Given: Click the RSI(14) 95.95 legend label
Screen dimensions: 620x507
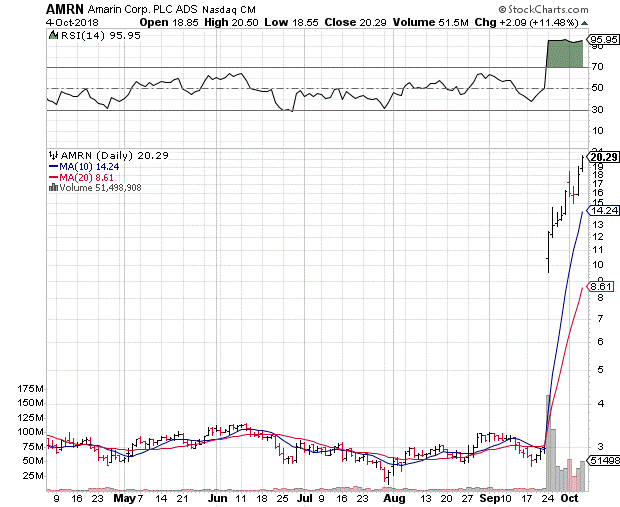Looking at the screenshot, I should 100,36.
